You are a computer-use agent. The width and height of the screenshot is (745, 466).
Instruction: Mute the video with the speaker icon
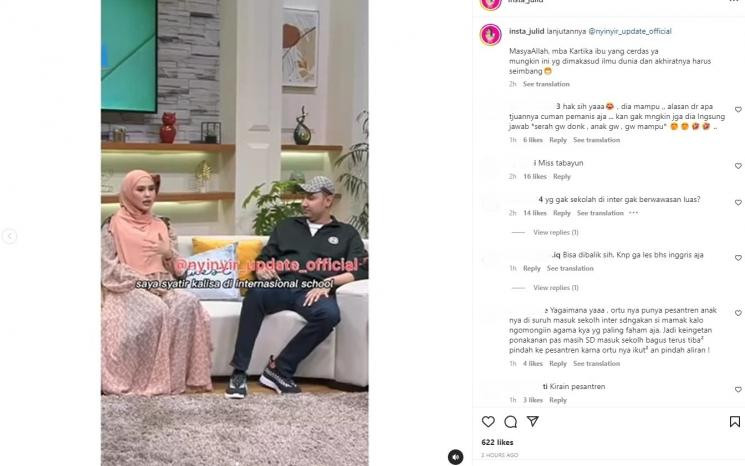tap(455, 457)
